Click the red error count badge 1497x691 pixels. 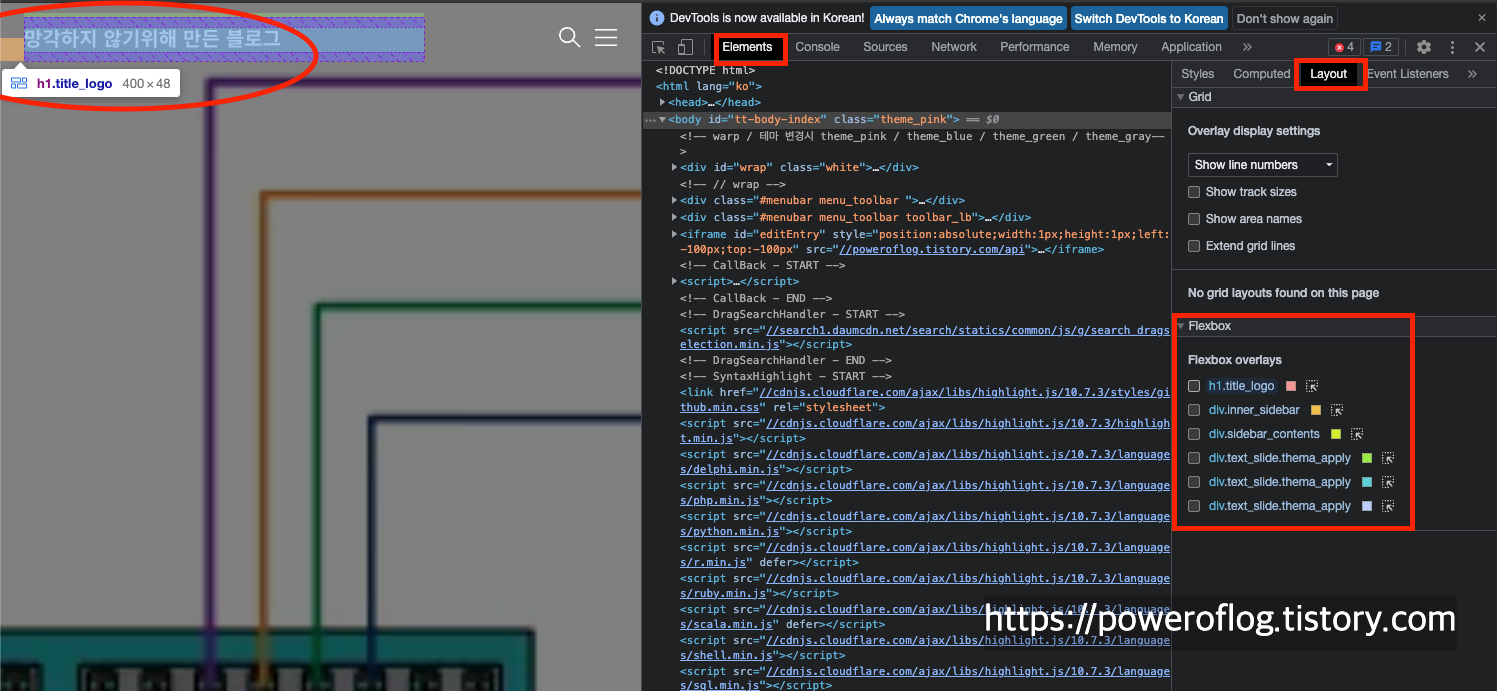tap(1344, 47)
